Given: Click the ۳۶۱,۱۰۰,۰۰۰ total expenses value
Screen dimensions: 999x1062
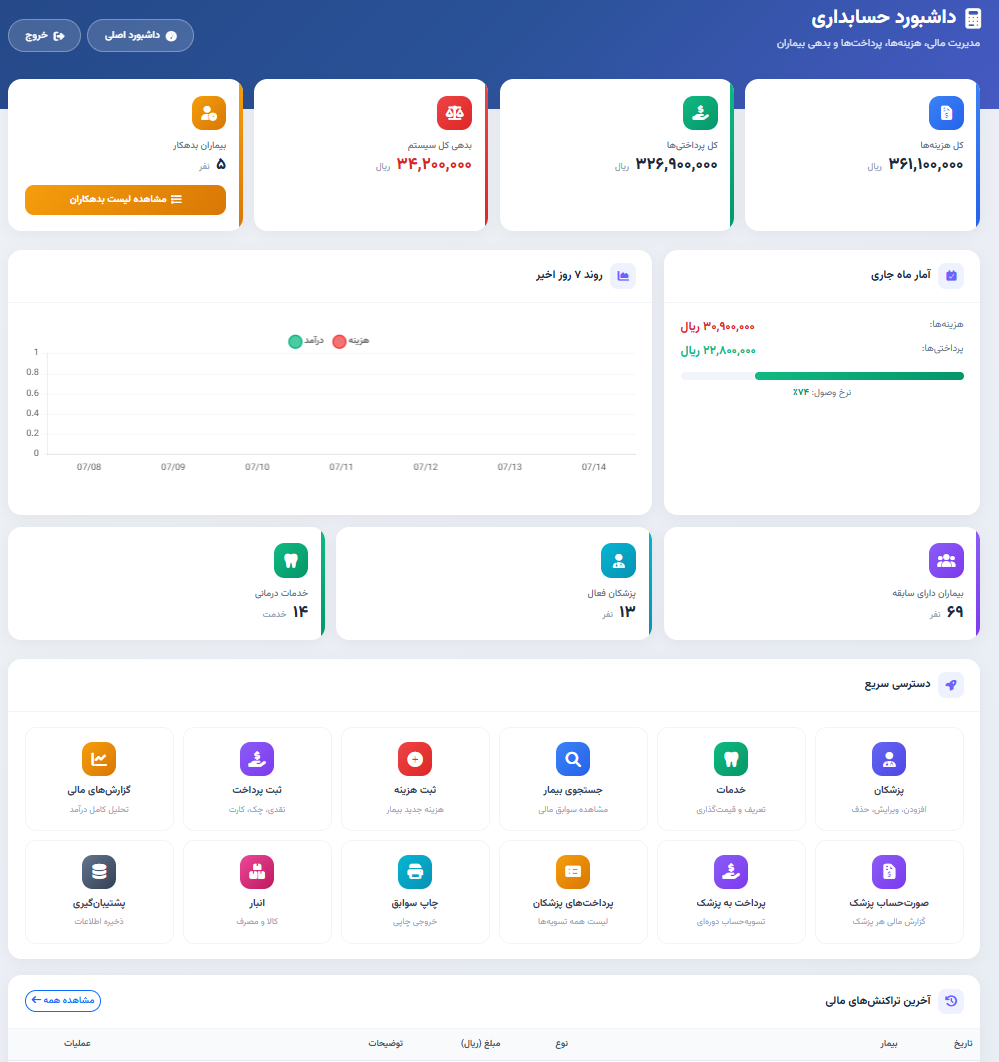Looking at the screenshot, I should point(926,164).
